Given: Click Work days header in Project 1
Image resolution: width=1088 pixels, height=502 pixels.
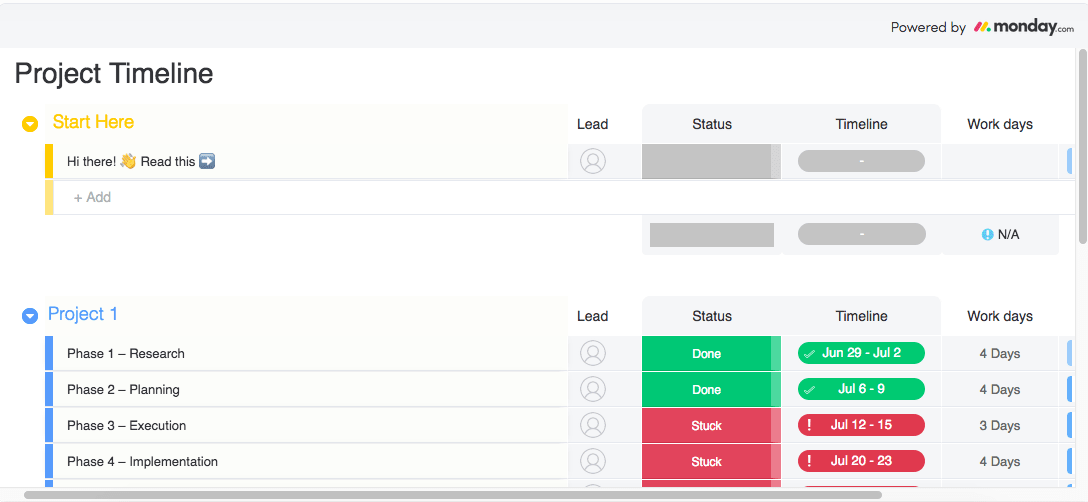Looking at the screenshot, I should (1000, 316).
